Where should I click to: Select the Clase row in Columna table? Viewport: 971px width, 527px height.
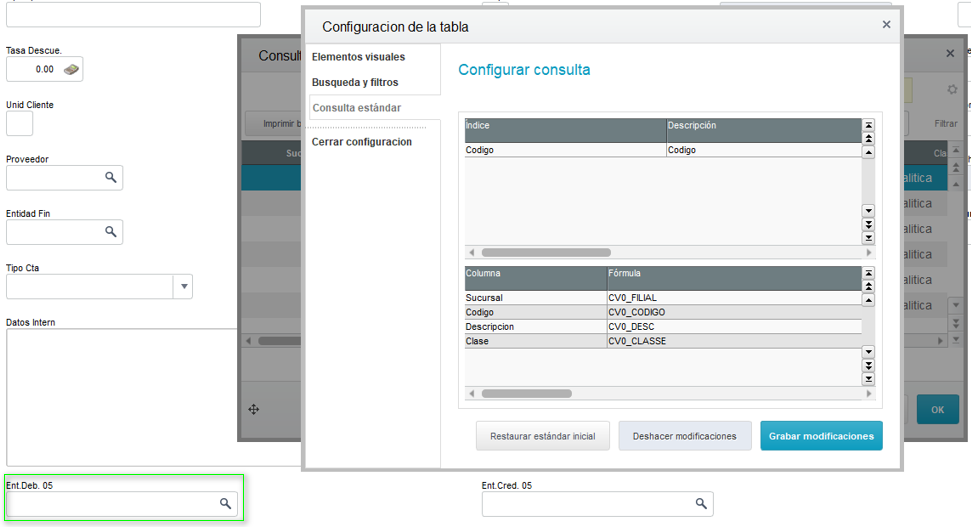pyautogui.click(x=663, y=341)
